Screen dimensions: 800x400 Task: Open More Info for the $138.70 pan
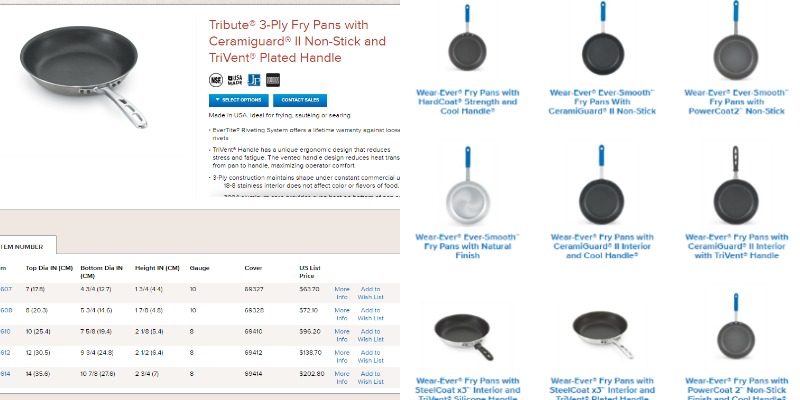click(x=342, y=356)
